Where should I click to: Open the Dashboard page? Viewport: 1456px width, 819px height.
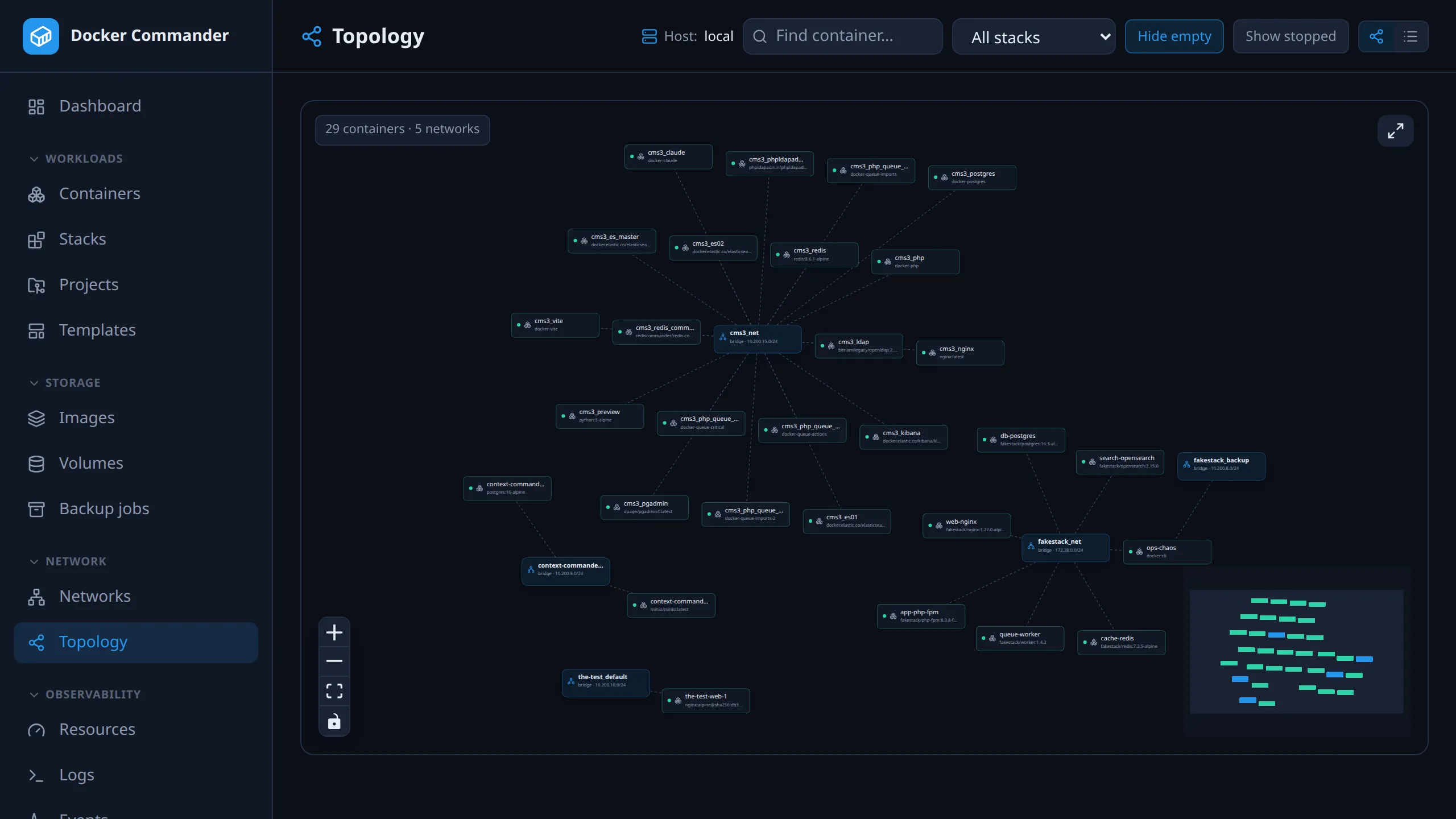tap(136, 106)
